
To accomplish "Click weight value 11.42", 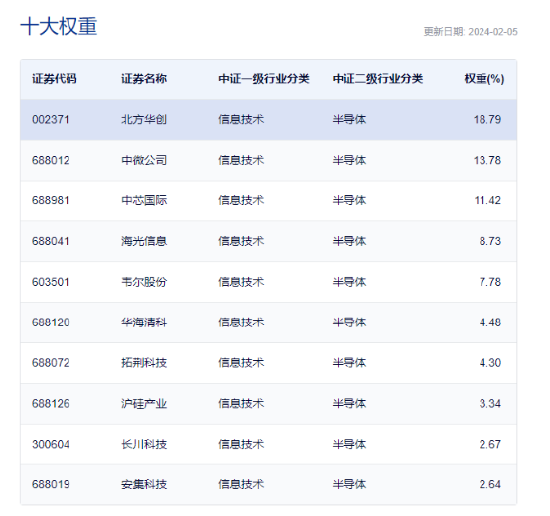I will [x=487, y=200].
